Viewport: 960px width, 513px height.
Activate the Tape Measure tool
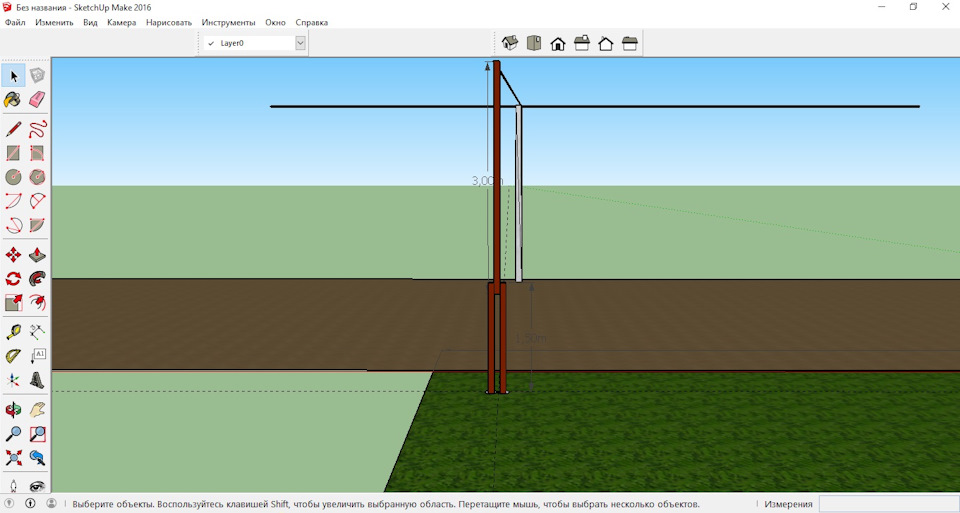(x=13, y=331)
